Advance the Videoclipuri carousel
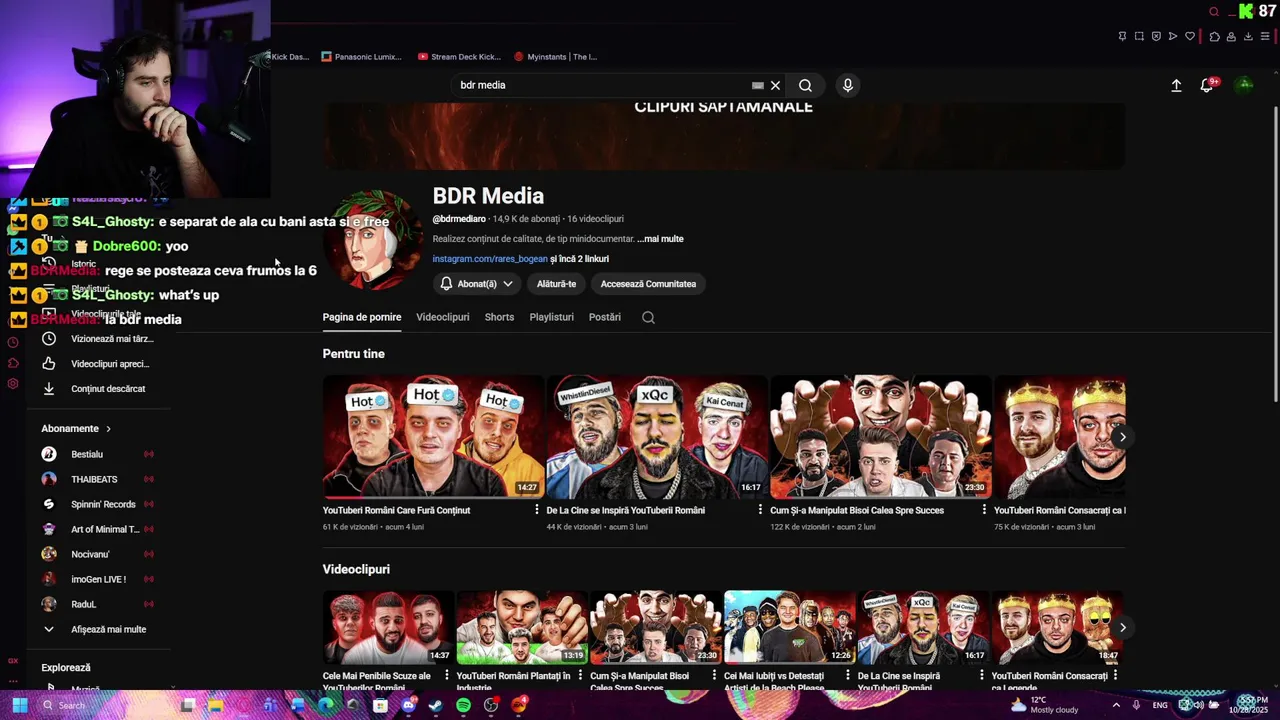1280x720 pixels. [1122, 628]
